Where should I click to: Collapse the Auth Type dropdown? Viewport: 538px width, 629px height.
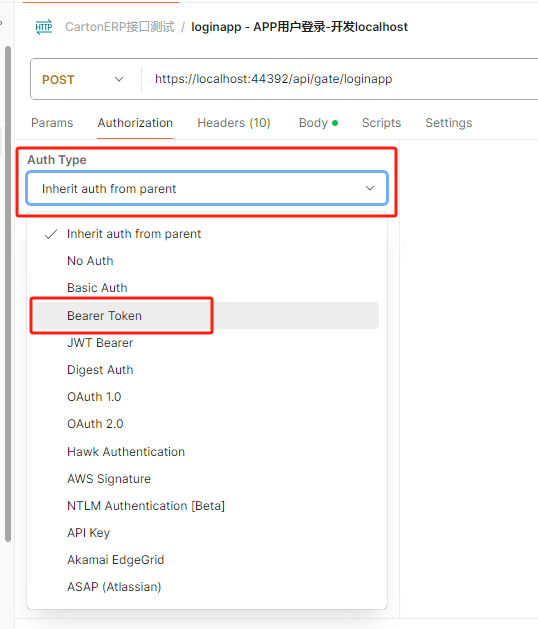[207, 188]
